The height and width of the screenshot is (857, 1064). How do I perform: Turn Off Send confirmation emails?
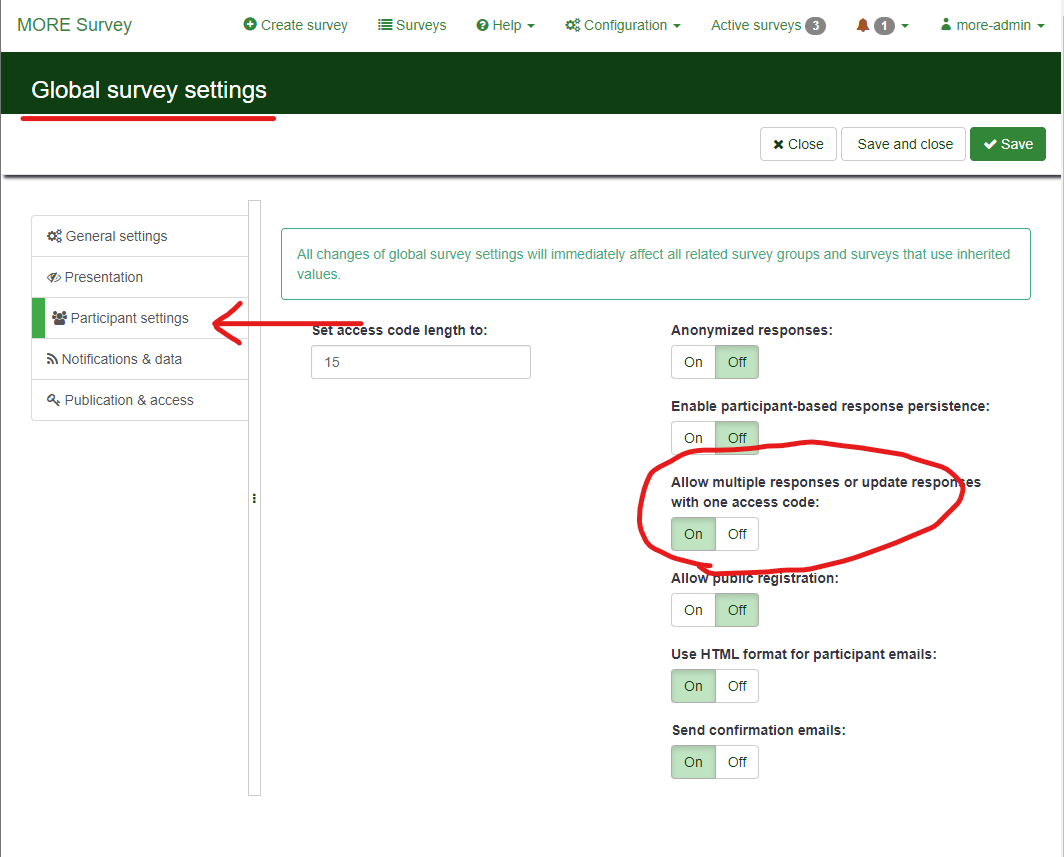pyautogui.click(x=737, y=762)
